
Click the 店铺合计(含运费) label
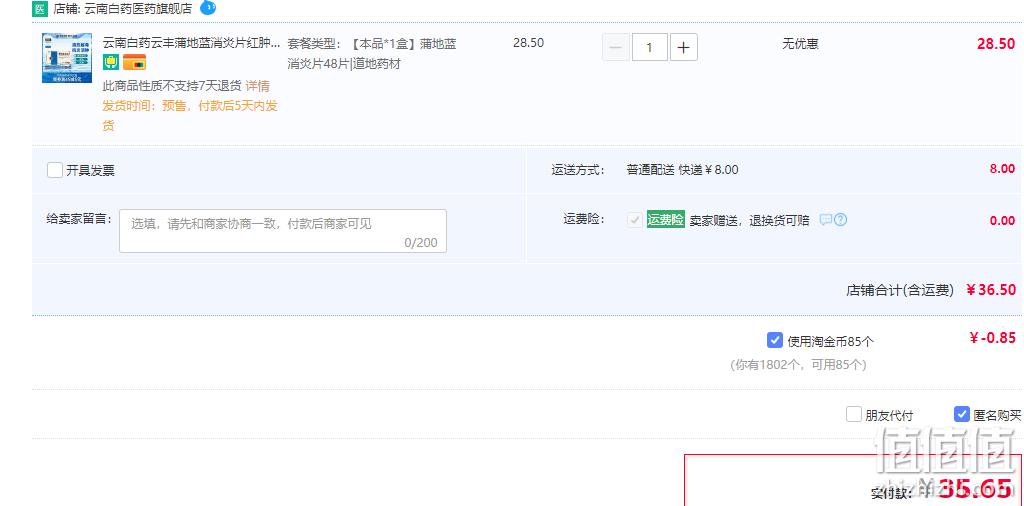tap(900, 290)
